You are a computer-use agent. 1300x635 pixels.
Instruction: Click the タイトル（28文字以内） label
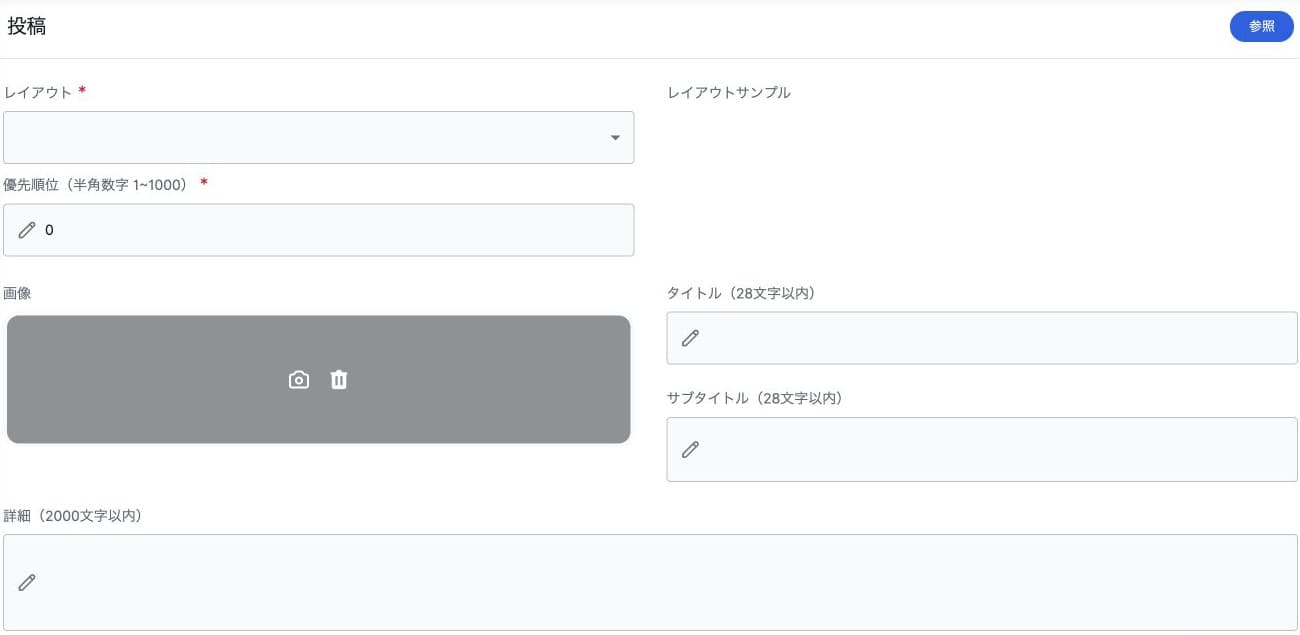tap(741, 293)
